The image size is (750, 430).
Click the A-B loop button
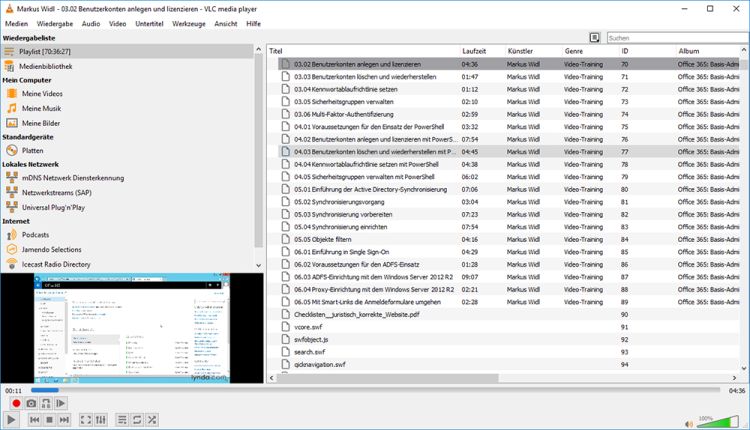coord(46,403)
